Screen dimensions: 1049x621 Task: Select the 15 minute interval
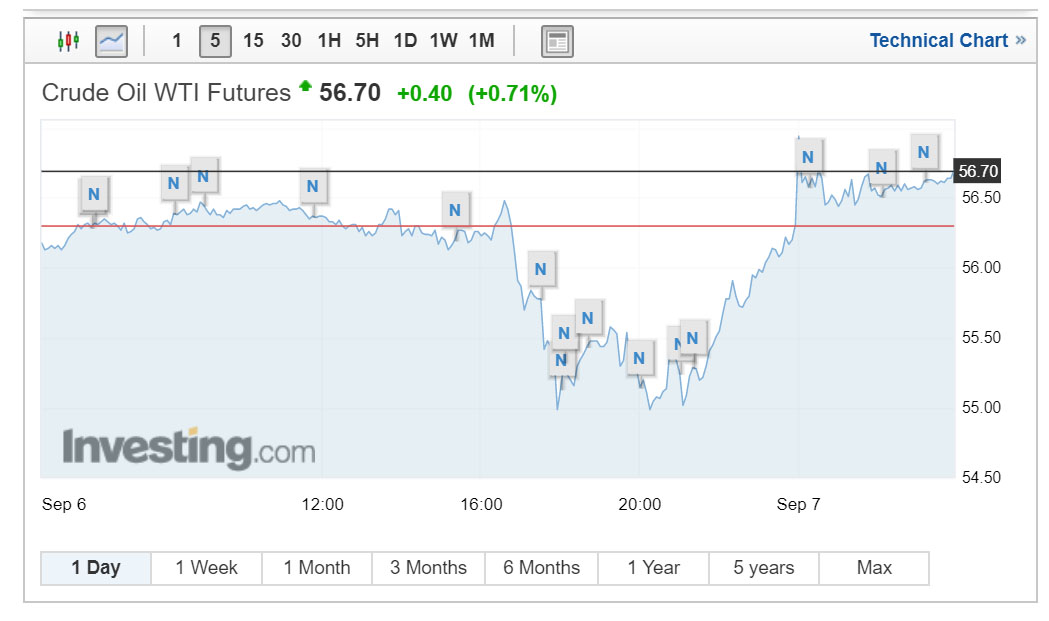[x=253, y=41]
